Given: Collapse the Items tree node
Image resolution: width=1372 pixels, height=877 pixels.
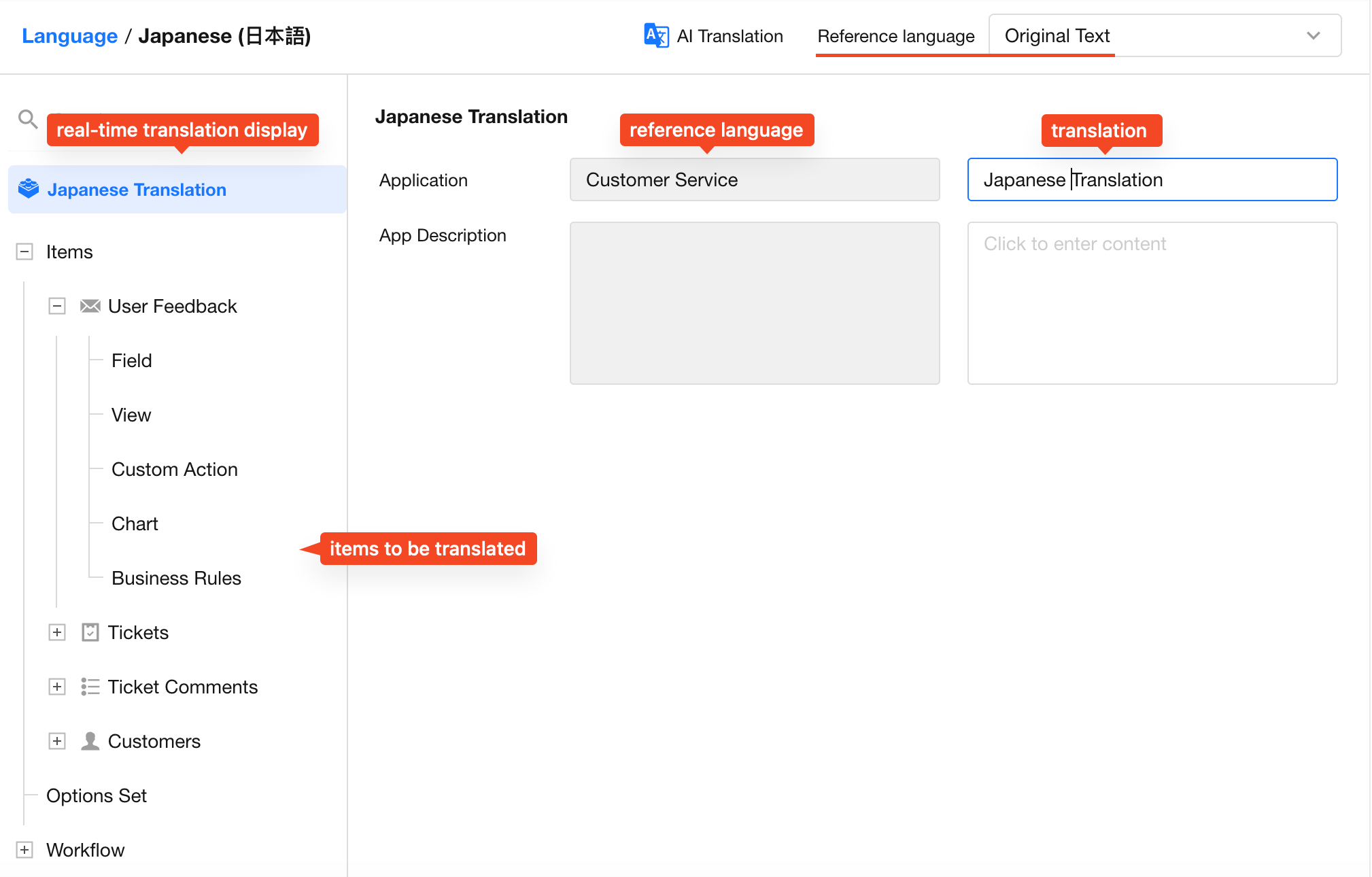Looking at the screenshot, I should [x=24, y=252].
